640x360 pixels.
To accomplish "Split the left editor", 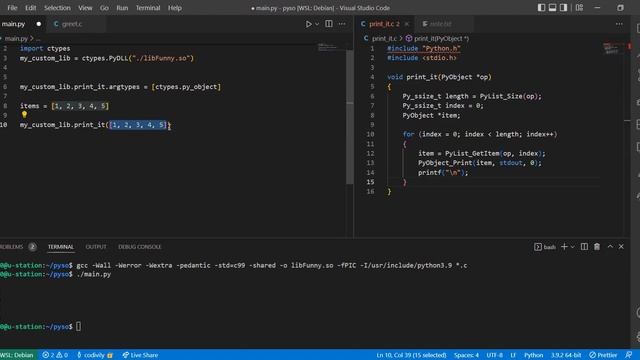I will click(x=329, y=24).
